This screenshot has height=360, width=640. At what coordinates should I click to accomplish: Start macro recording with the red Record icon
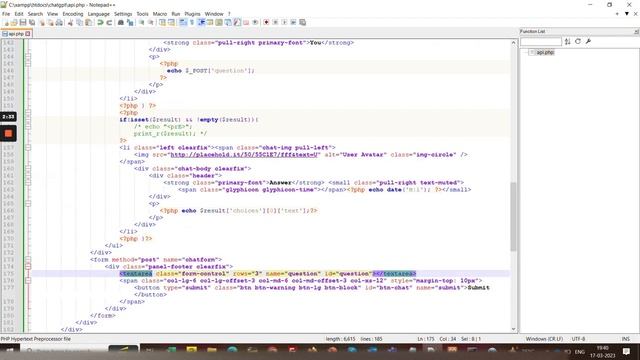[x=266, y=22]
